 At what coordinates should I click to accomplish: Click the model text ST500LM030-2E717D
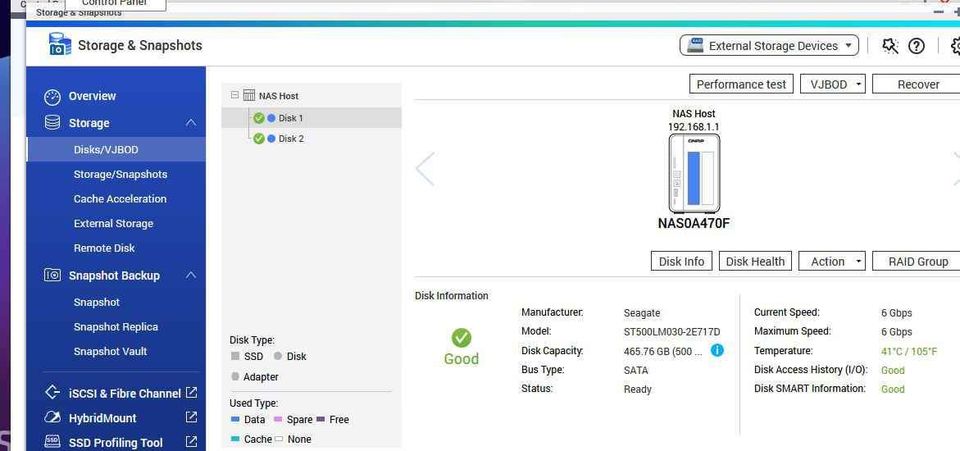tap(672, 332)
